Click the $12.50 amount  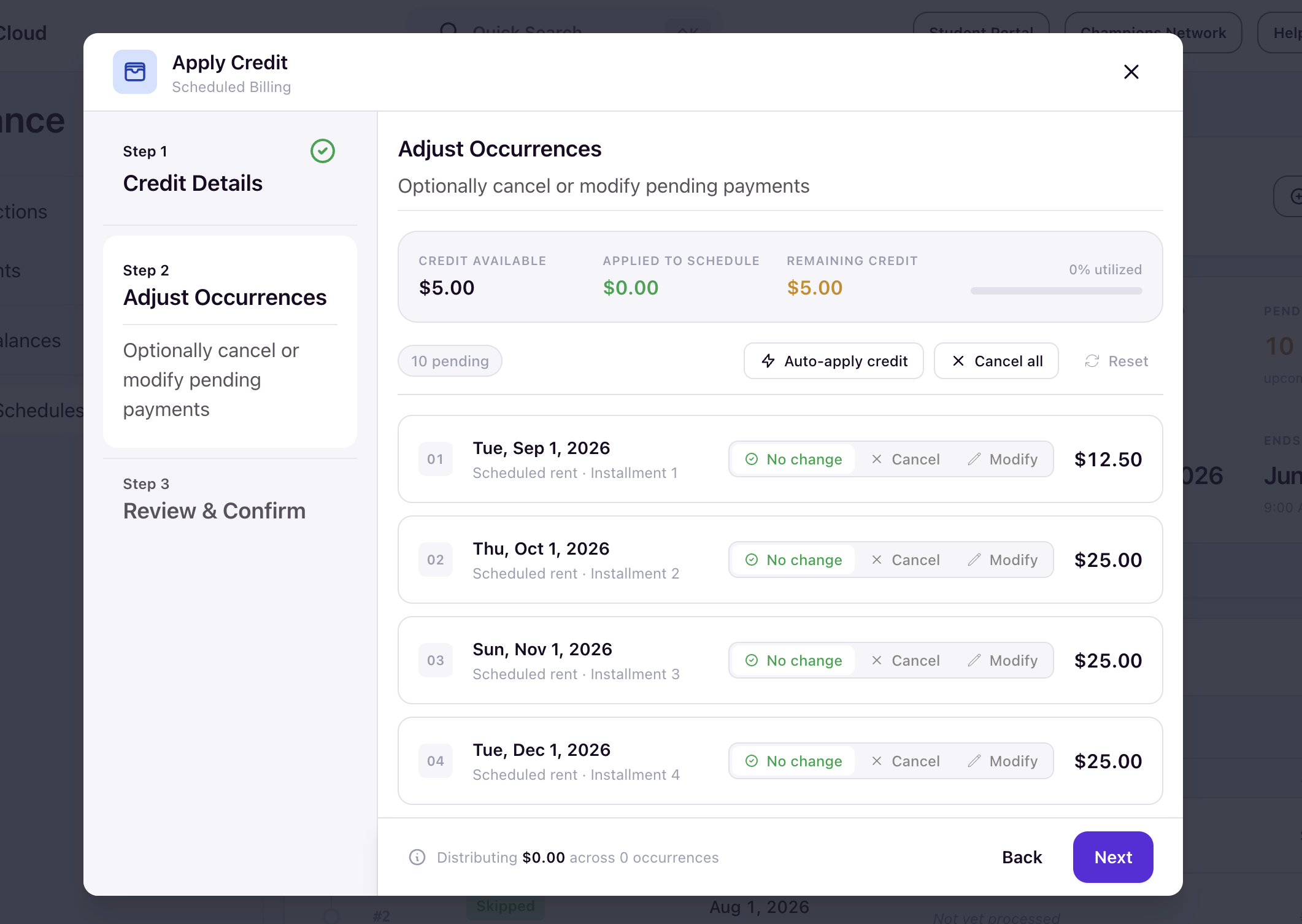click(1108, 459)
